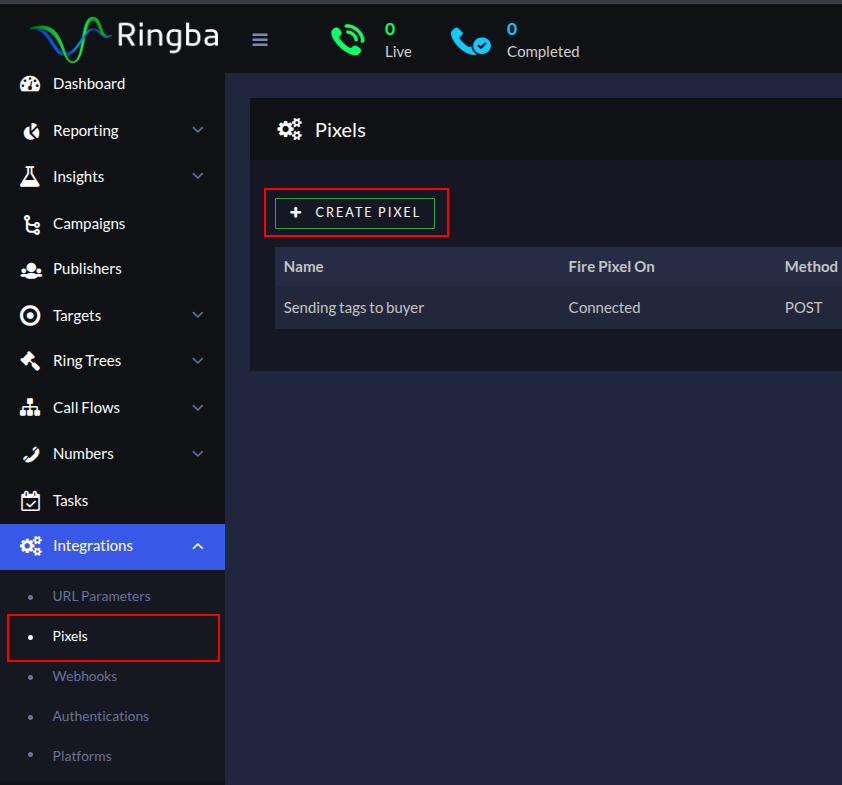The width and height of the screenshot is (842, 785).
Task: Click the Create Pixel button label
Action: (x=367, y=213)
